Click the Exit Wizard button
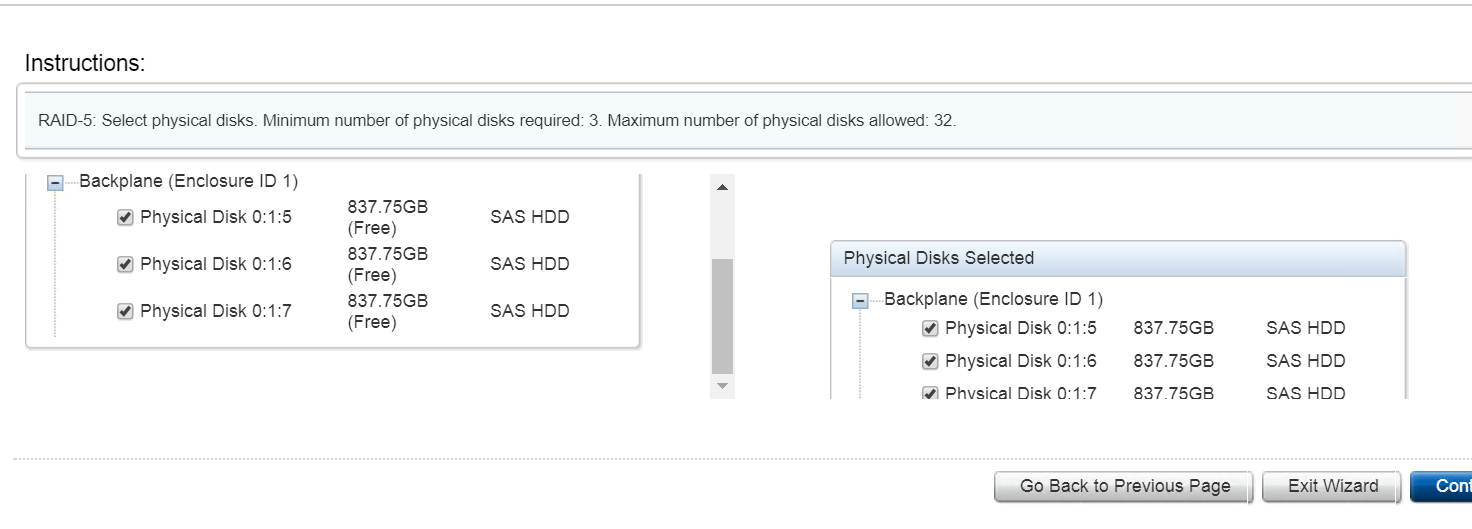The image size is (1472, 529). point(1332,487)
